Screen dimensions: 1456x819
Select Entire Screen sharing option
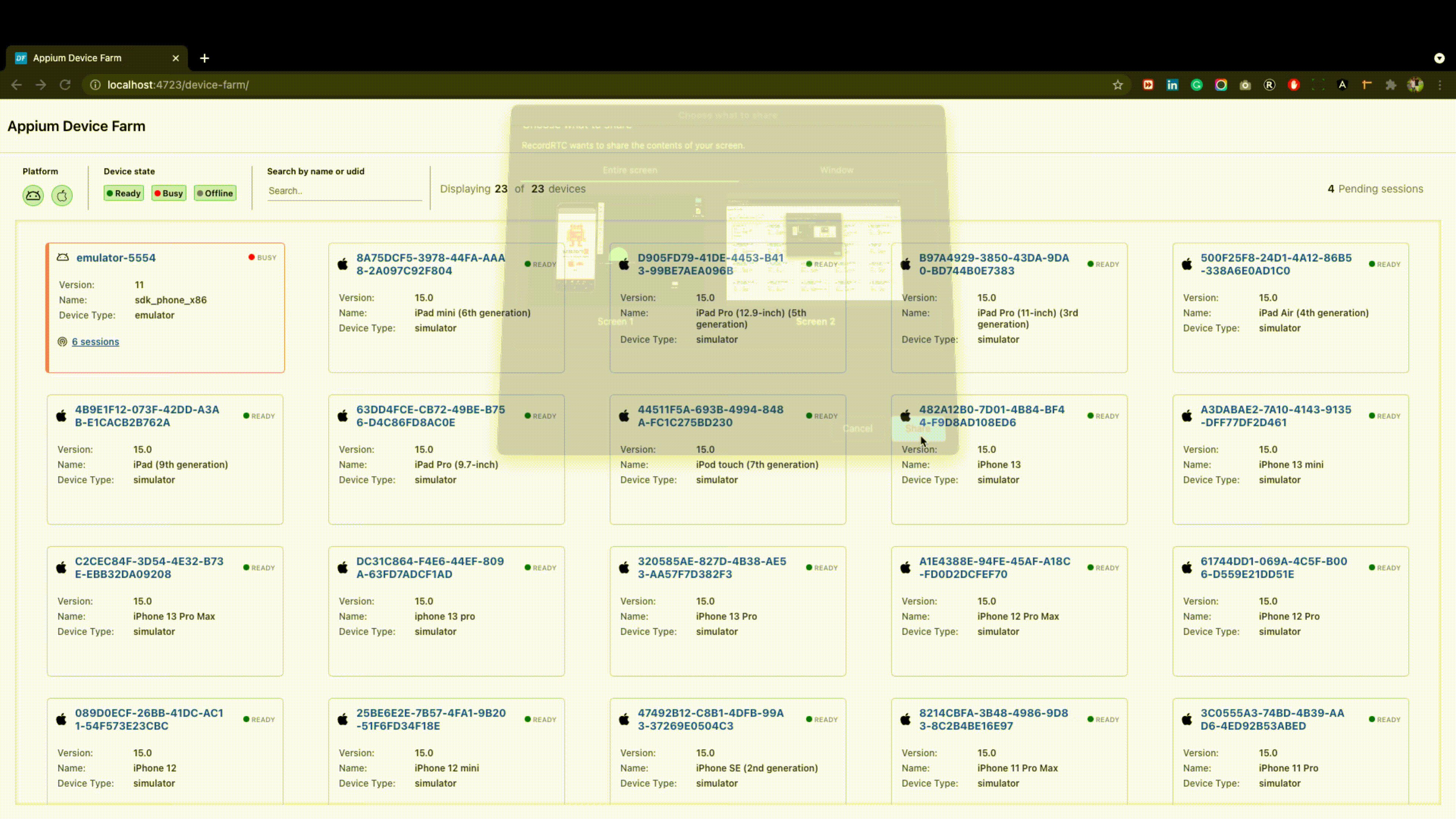630,170
